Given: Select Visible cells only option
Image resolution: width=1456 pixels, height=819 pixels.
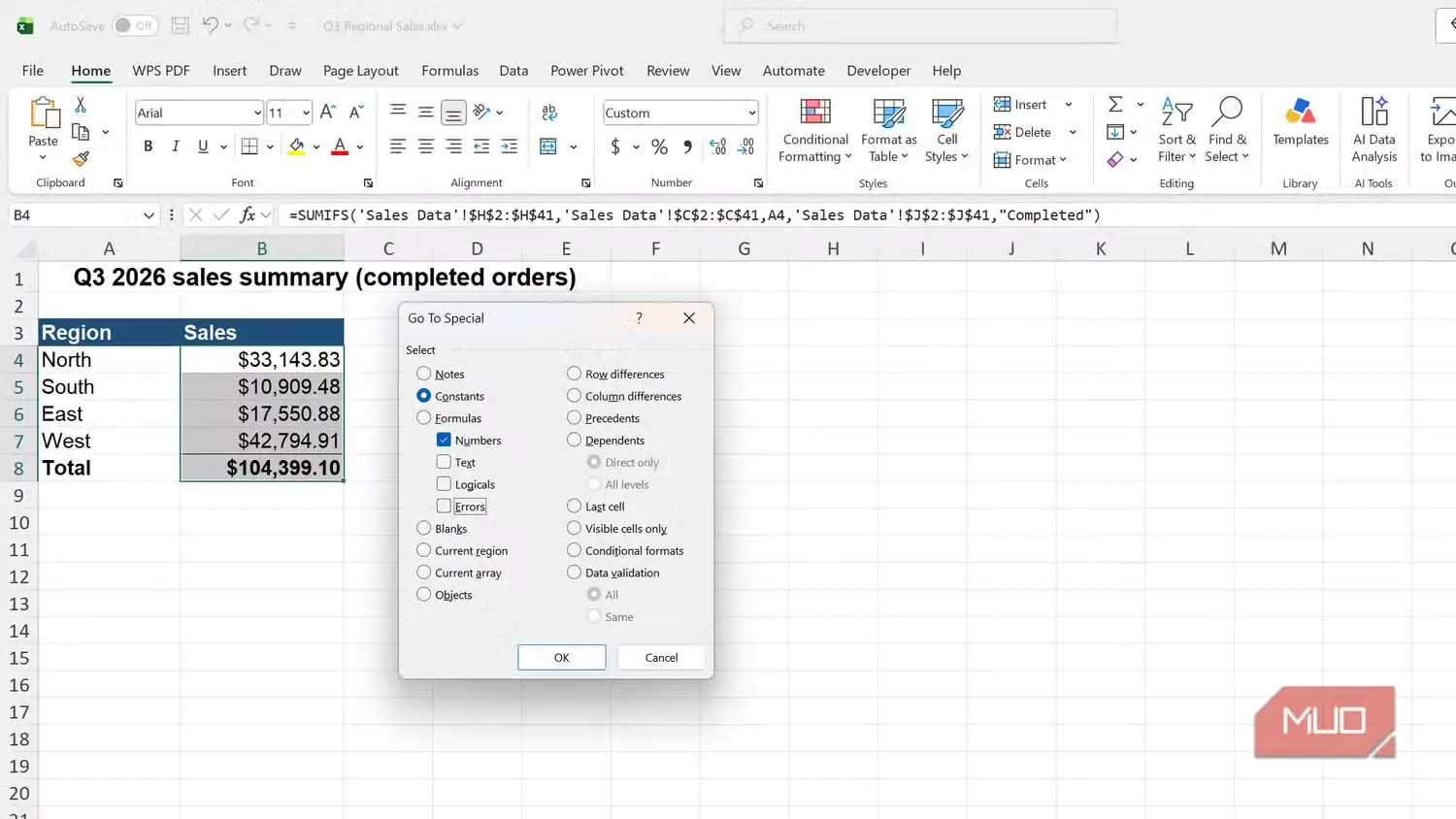Looking at the screenshot, I should coord(574,528).
